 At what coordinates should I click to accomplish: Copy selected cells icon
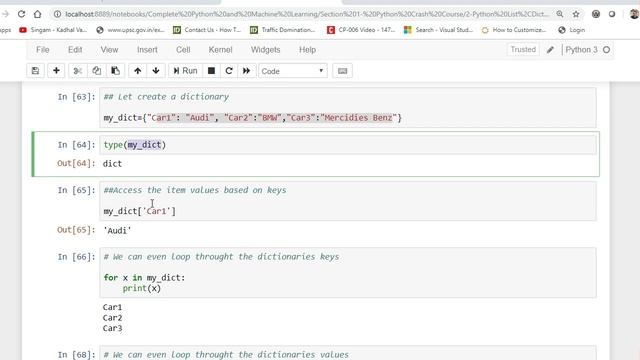click(x=96, y=71)
